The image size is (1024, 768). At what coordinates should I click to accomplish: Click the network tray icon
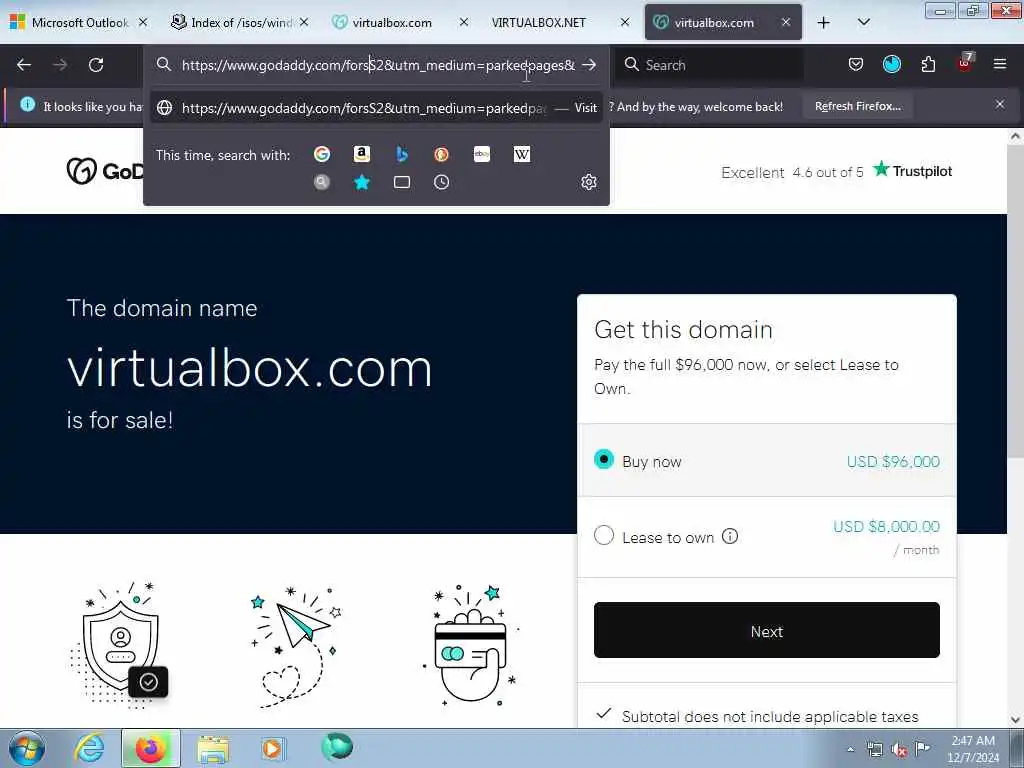click(x=875, y=750)
